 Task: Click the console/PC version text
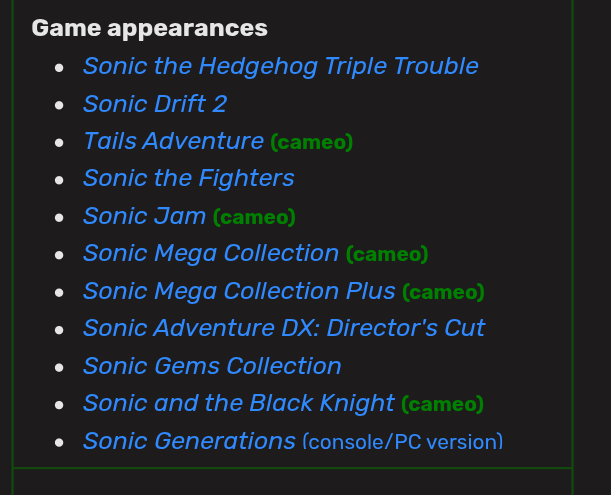click(x=403, y=442)
